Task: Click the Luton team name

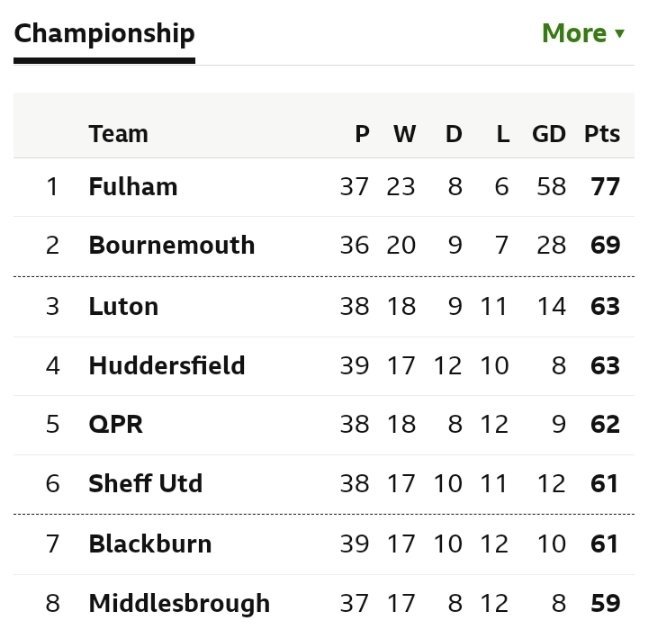Action: (x=124, y=306)
